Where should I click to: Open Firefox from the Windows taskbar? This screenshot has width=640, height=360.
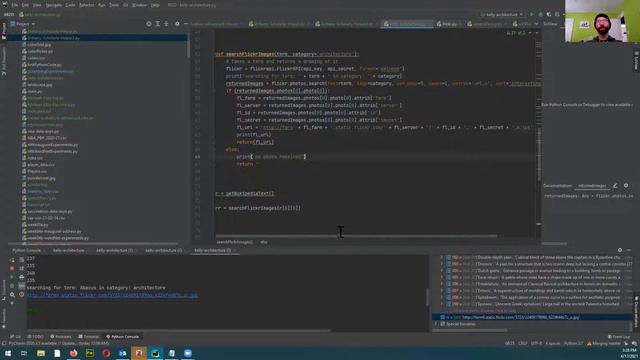click(x=73, y=353)
